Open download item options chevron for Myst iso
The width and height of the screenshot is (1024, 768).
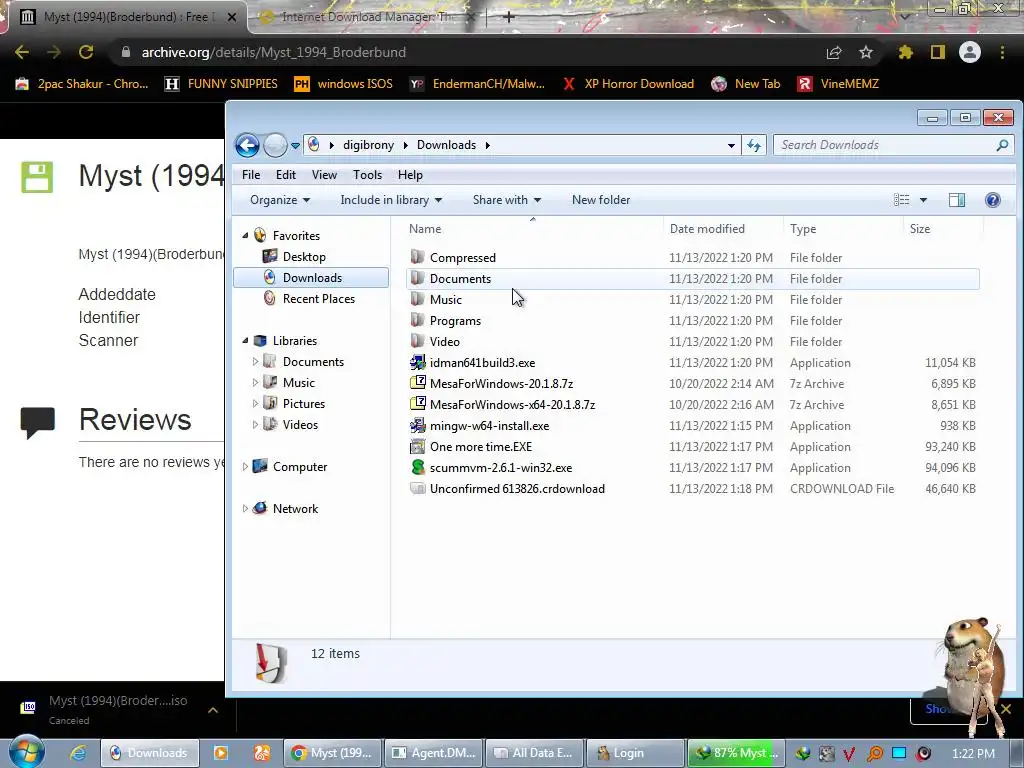pos(213,710)
